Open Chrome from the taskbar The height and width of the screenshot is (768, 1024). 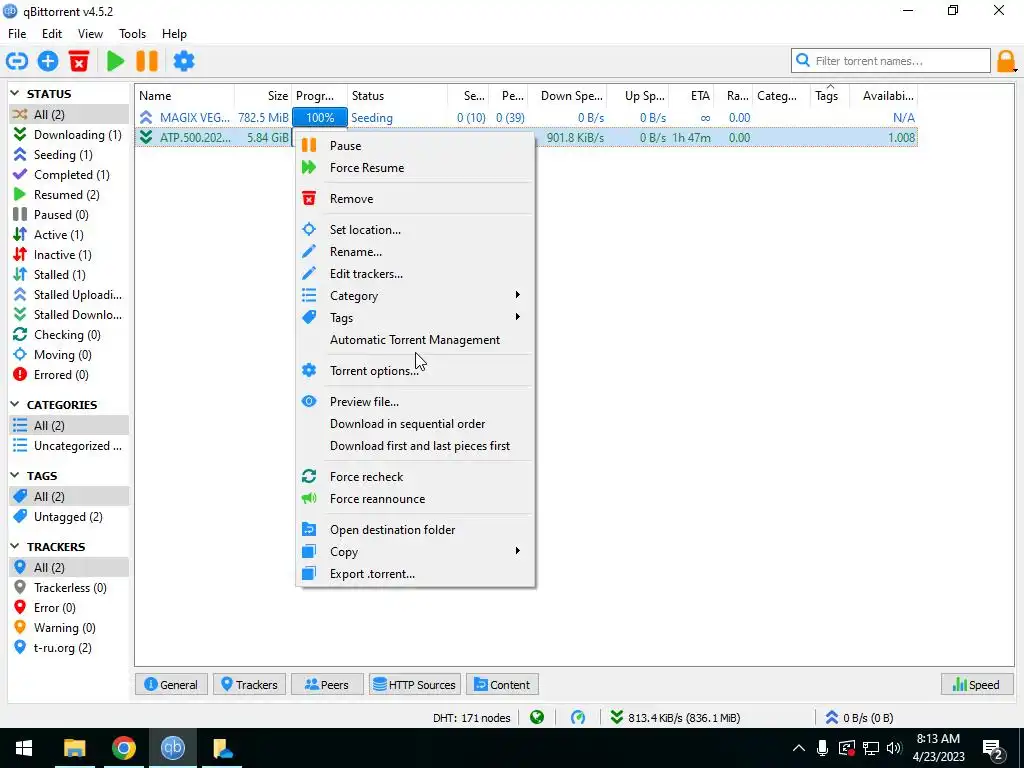(x=123, y=748)
